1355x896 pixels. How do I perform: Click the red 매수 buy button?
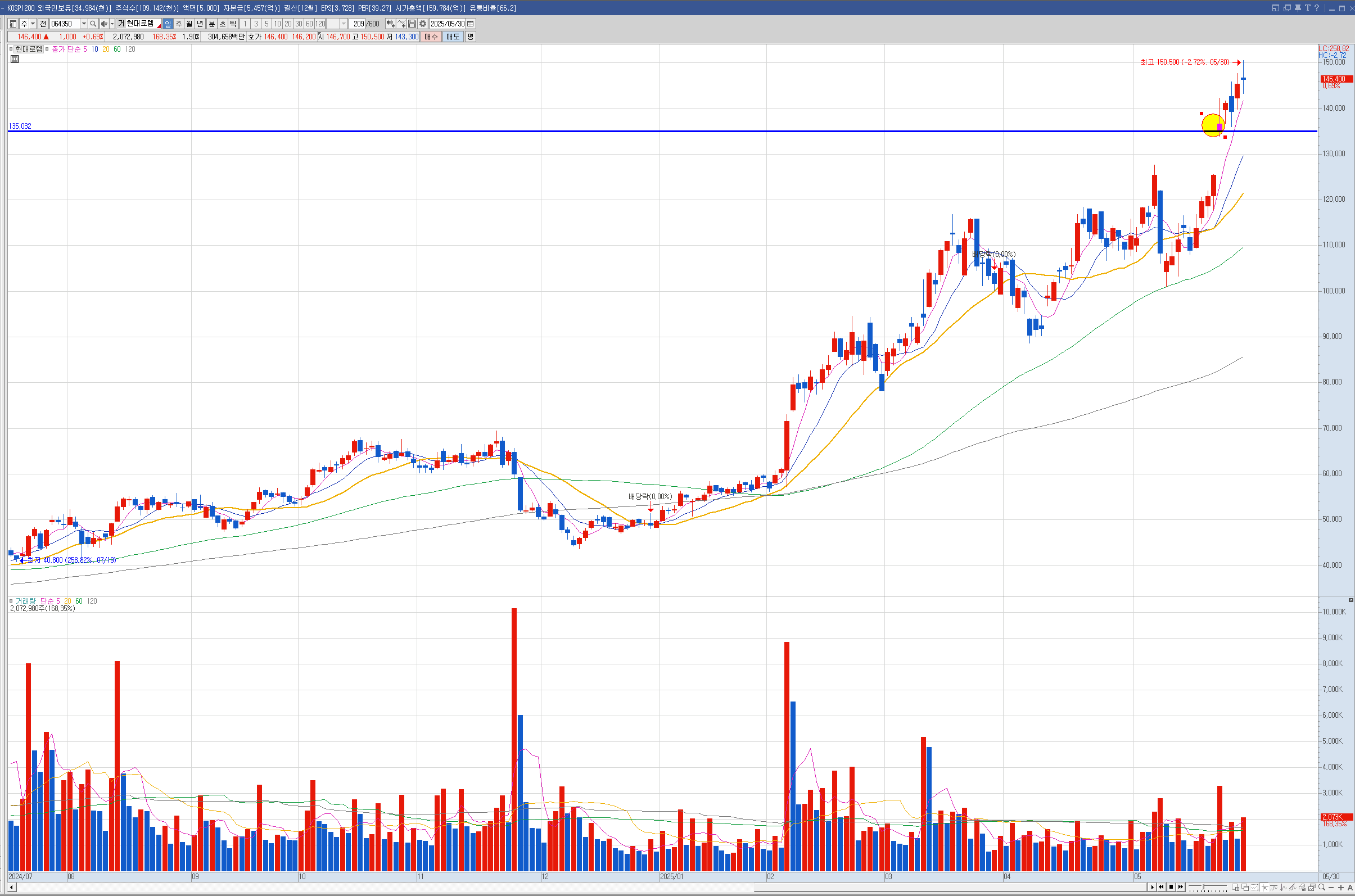[x=430, y=37]
